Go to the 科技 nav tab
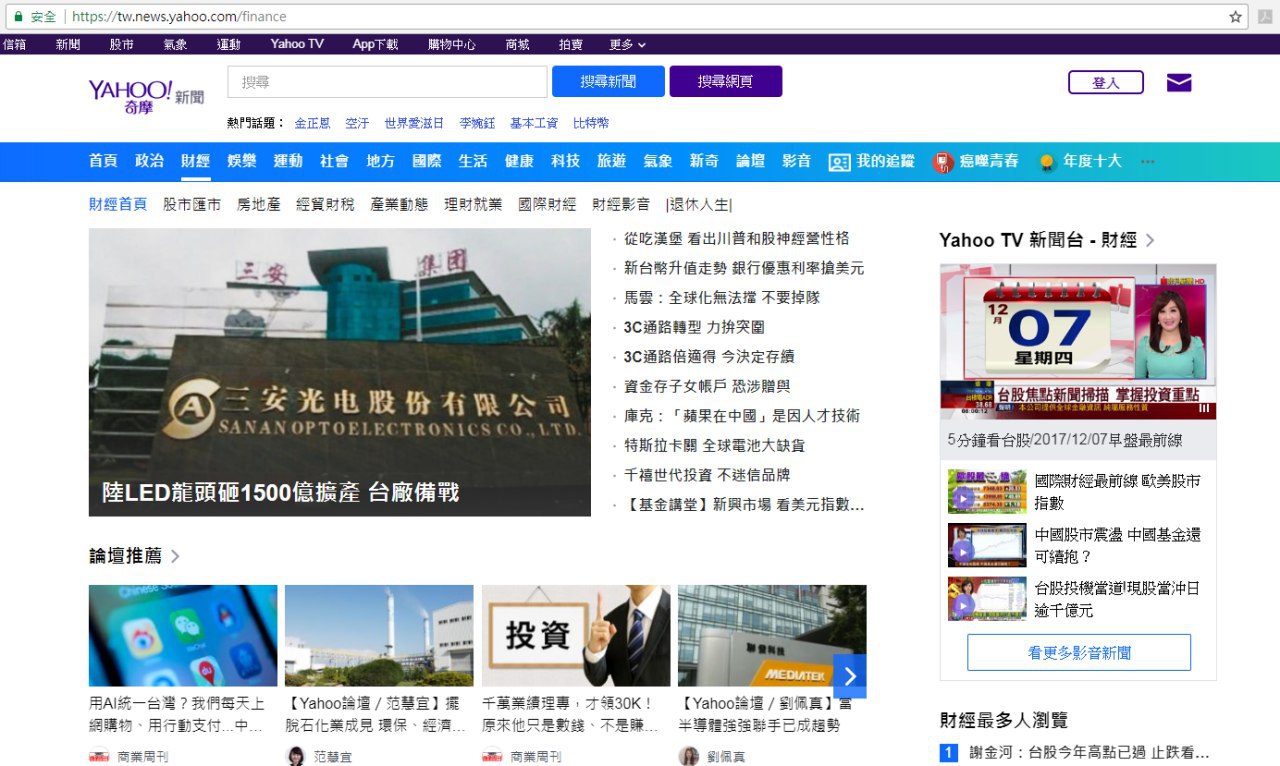 (x=565, y=161)
